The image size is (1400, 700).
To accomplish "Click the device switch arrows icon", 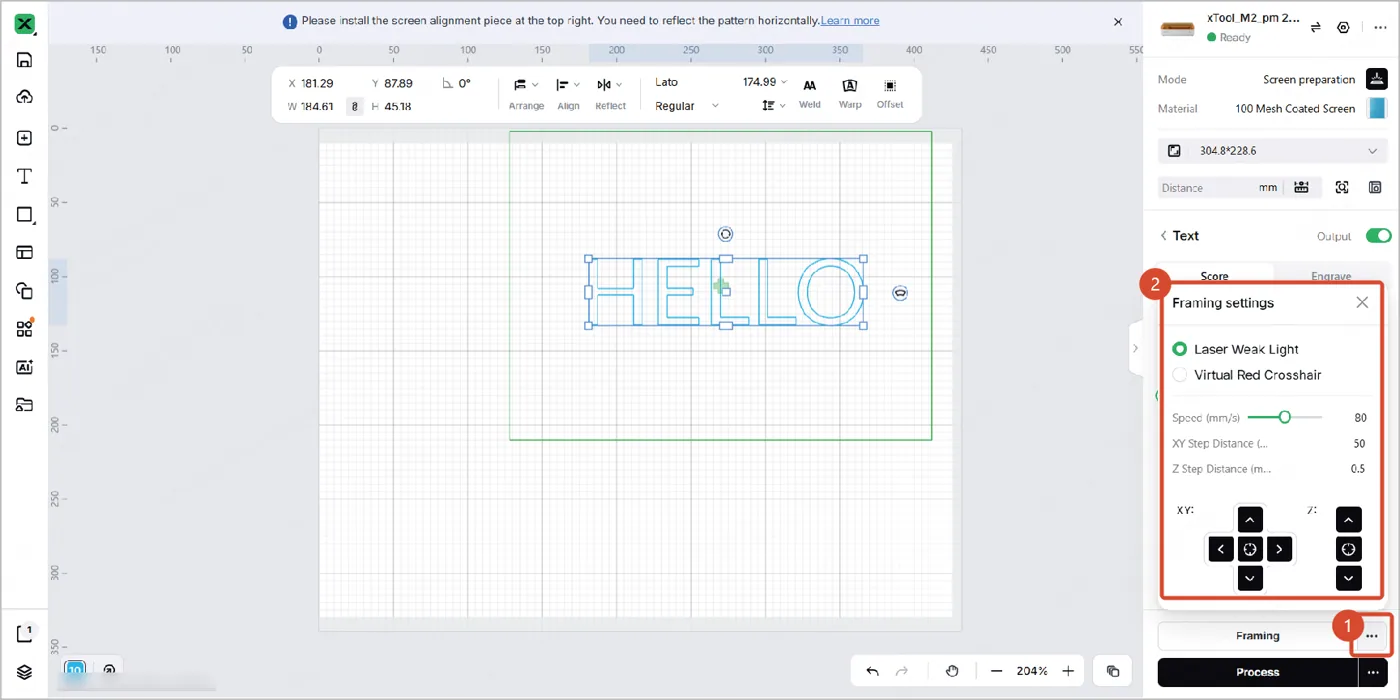I will (x=1316, y=27).
